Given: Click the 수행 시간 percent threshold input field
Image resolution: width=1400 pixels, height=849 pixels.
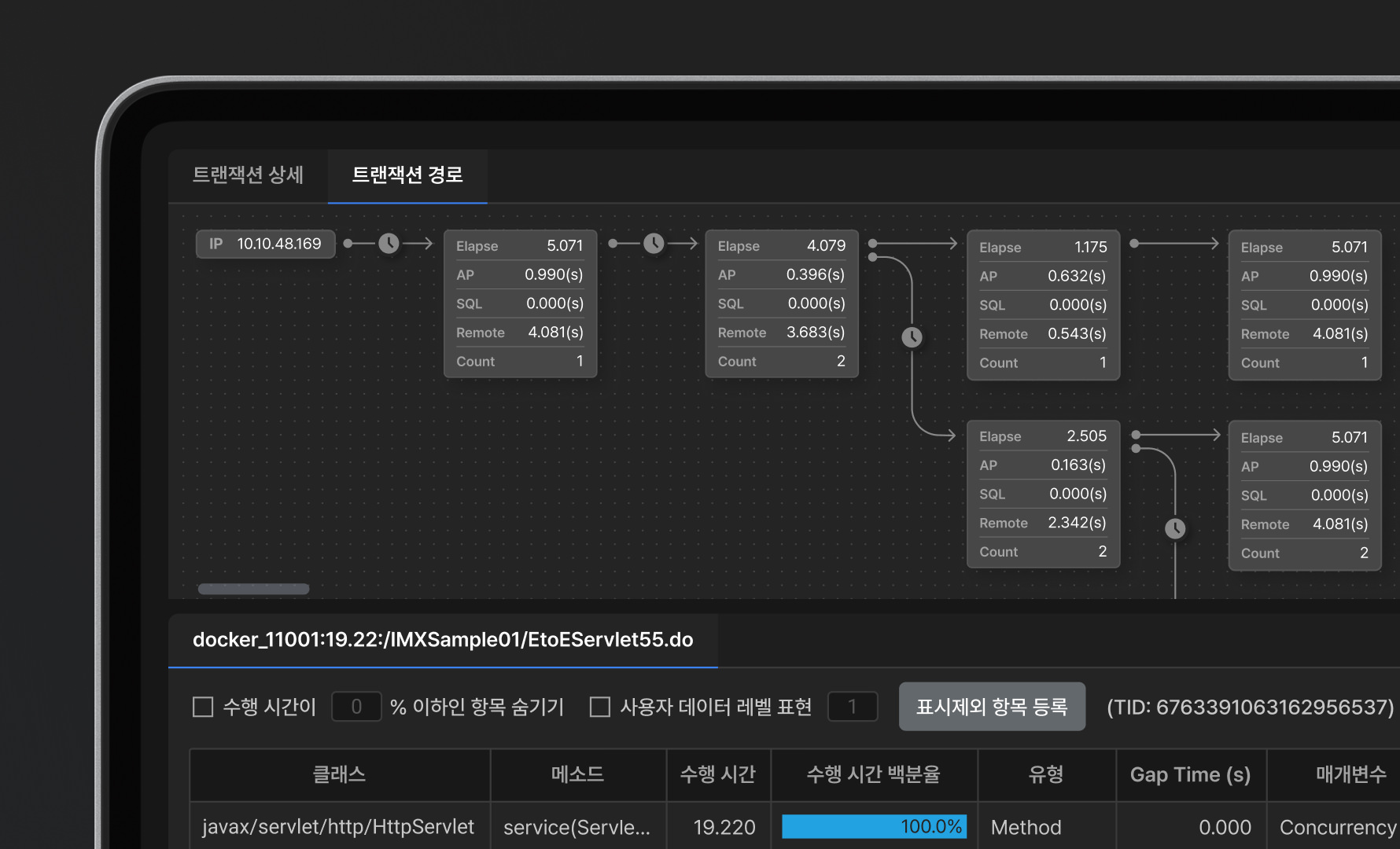Looking at the screenshot, I should 356,707.
